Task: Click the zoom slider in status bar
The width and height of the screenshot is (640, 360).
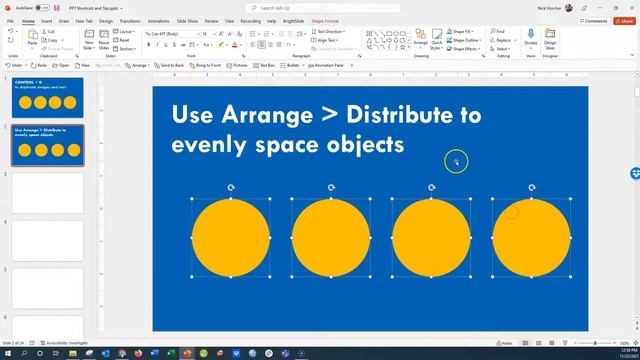Action: point(595,343)
